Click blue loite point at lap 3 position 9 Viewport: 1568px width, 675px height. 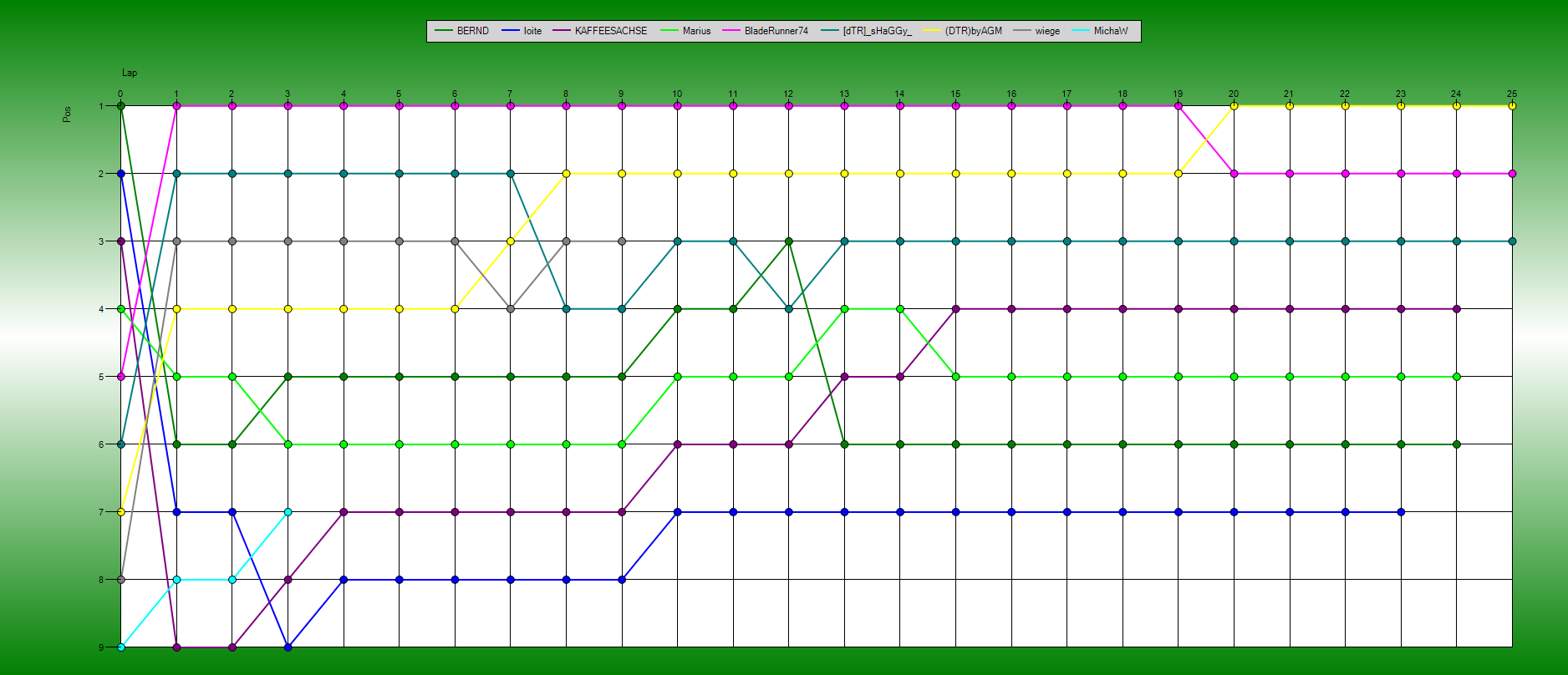click(x=288, y=647)
